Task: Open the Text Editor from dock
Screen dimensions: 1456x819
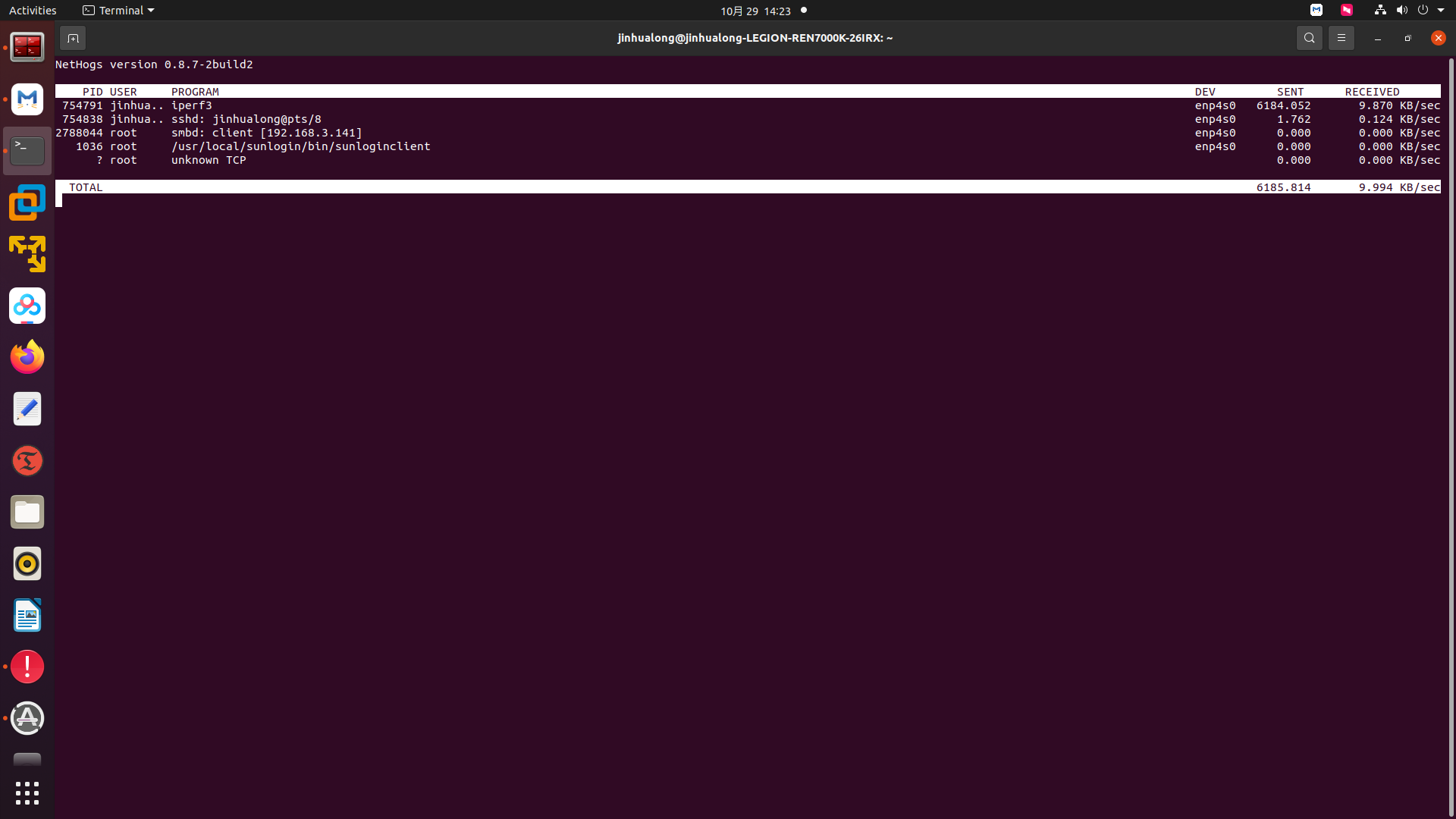Action: coord(27,409)
